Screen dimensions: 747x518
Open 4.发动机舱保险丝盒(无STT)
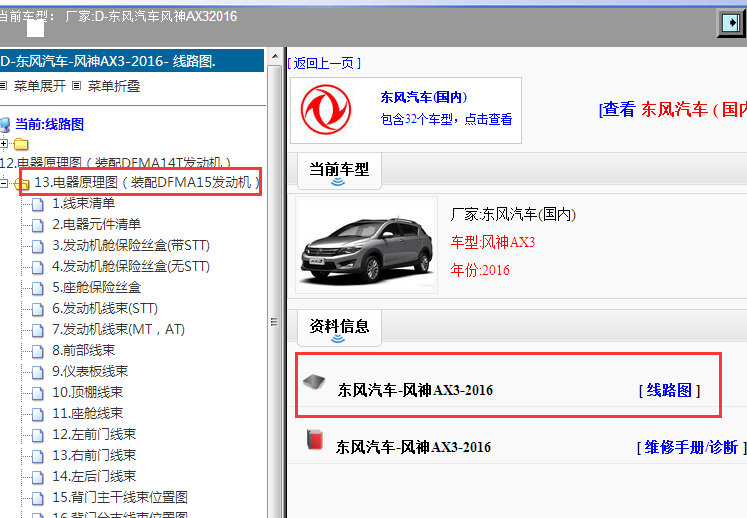(131, 266)
